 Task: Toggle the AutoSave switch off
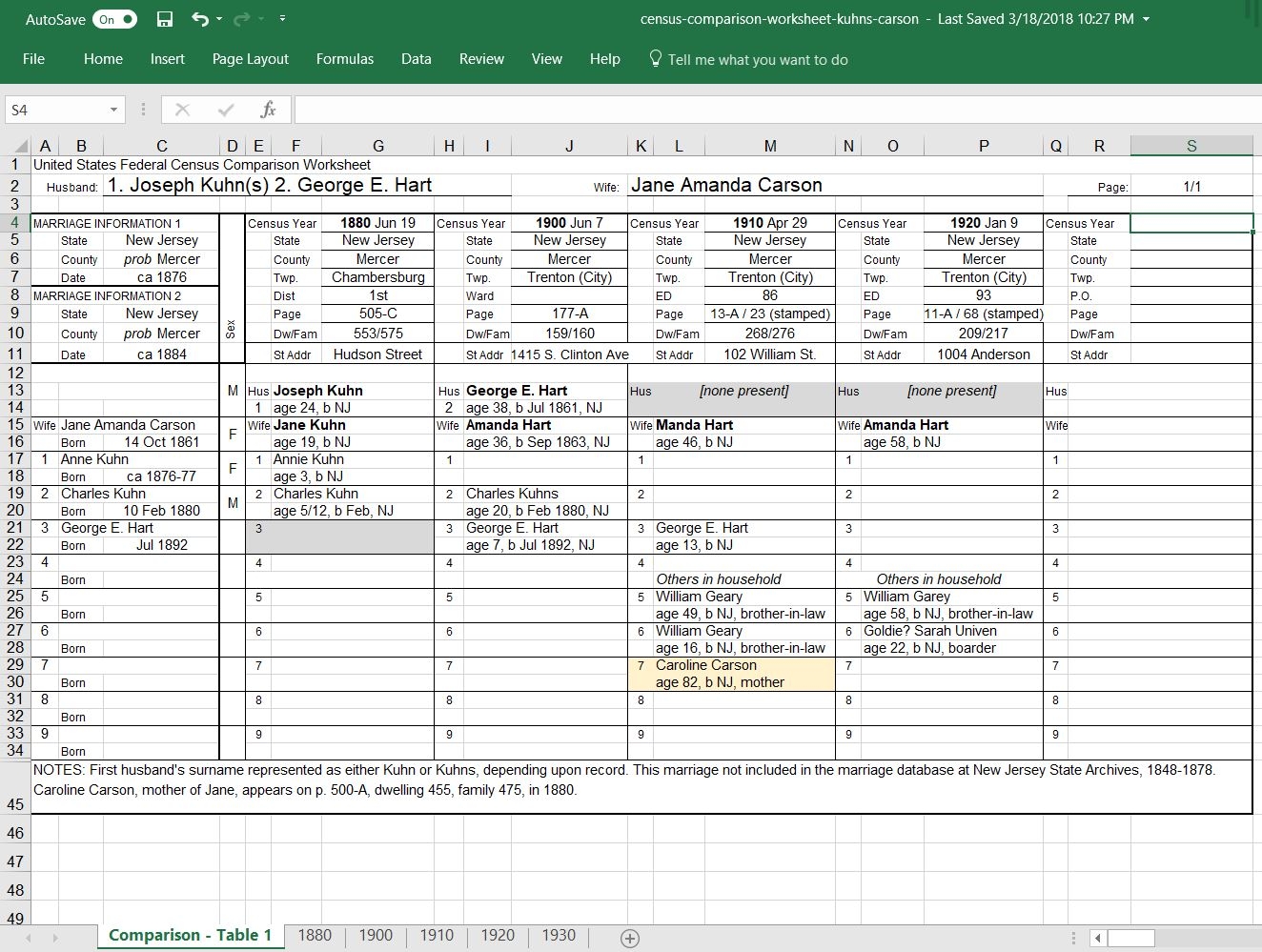click(116, 19)
